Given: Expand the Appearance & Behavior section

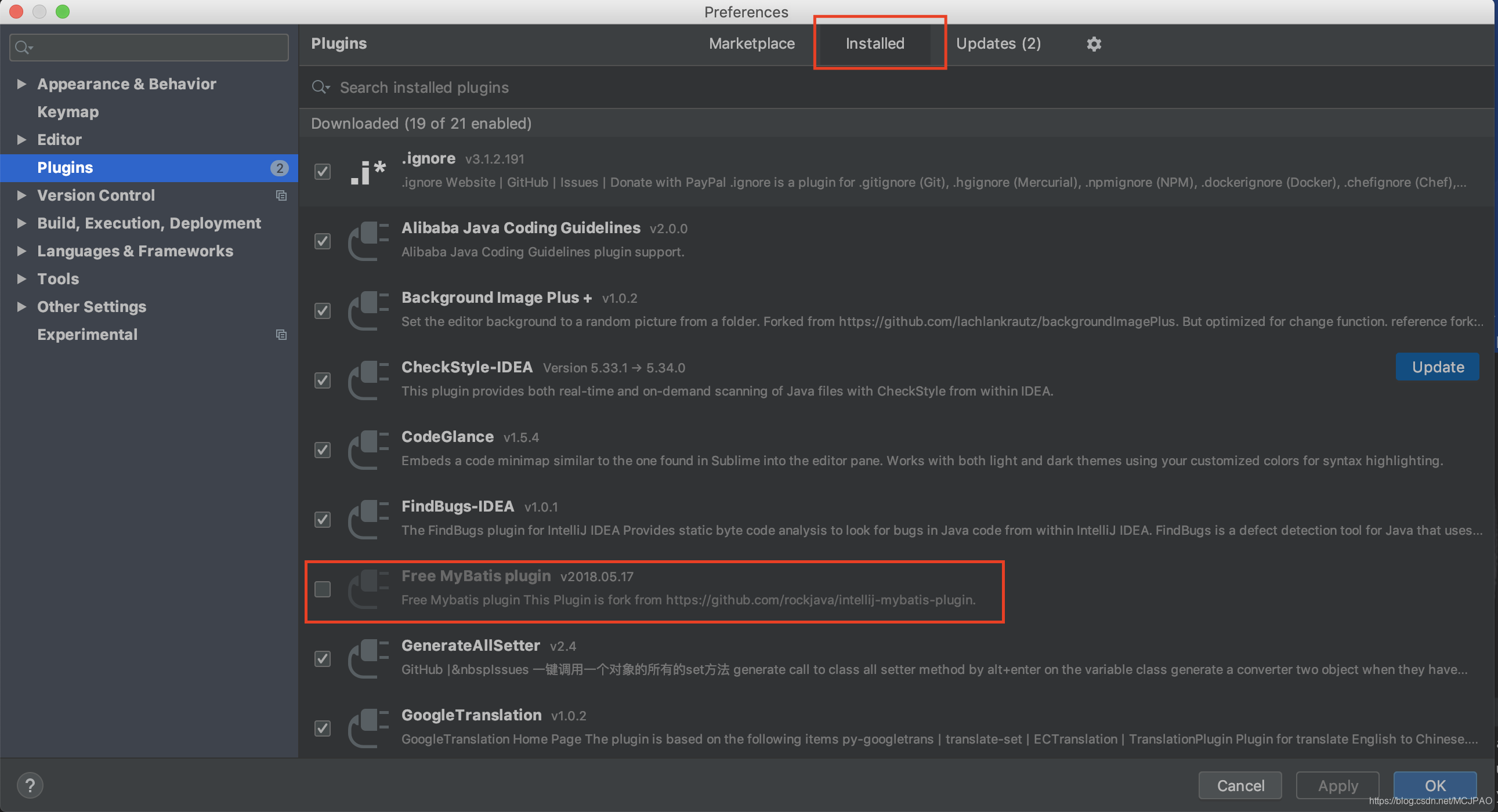Looking at the screenshot, I should [x=22, y=83].
